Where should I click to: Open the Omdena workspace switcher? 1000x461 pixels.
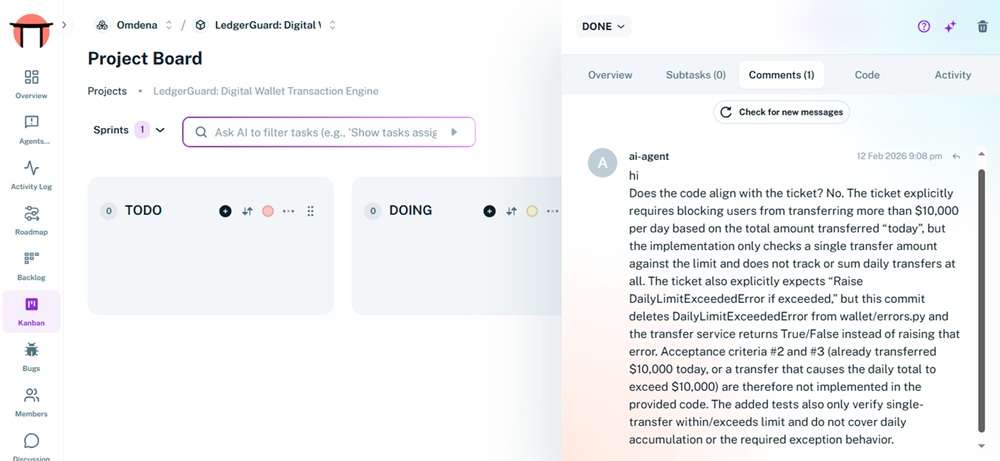[x=134, y=25]
